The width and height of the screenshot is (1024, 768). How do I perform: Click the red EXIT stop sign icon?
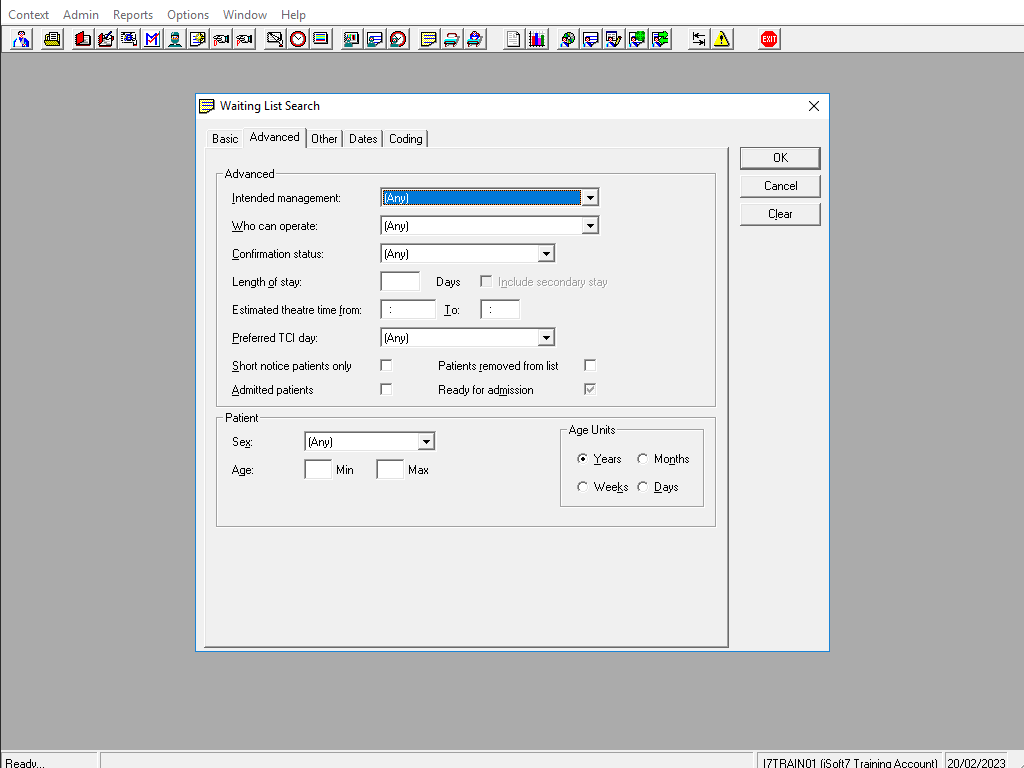(x=769, y=39)
